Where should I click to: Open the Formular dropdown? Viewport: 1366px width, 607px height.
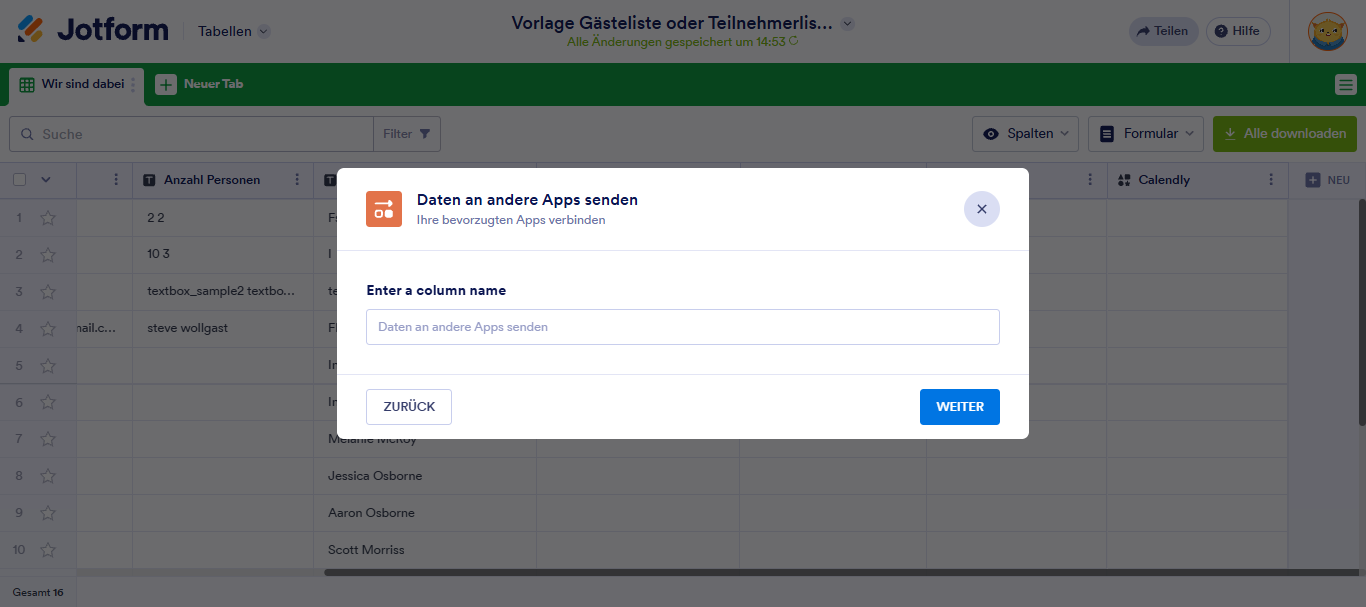[x=1145, y=134]
